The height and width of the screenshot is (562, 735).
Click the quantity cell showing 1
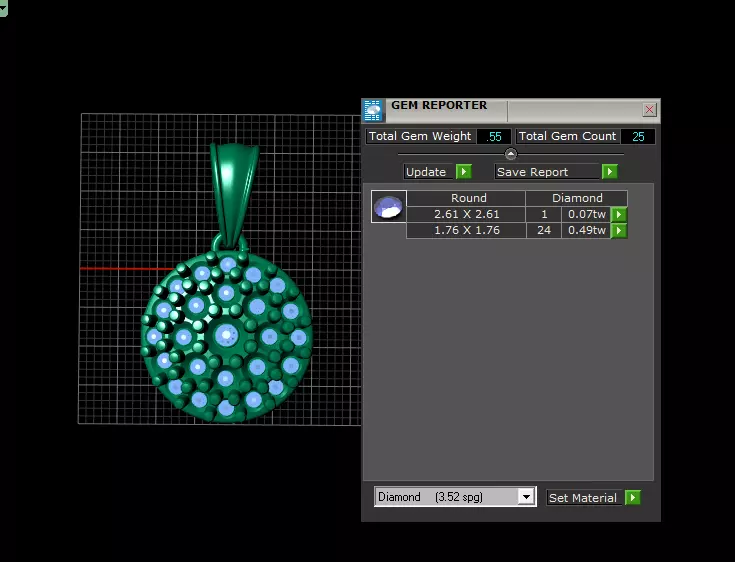(544, 214)
